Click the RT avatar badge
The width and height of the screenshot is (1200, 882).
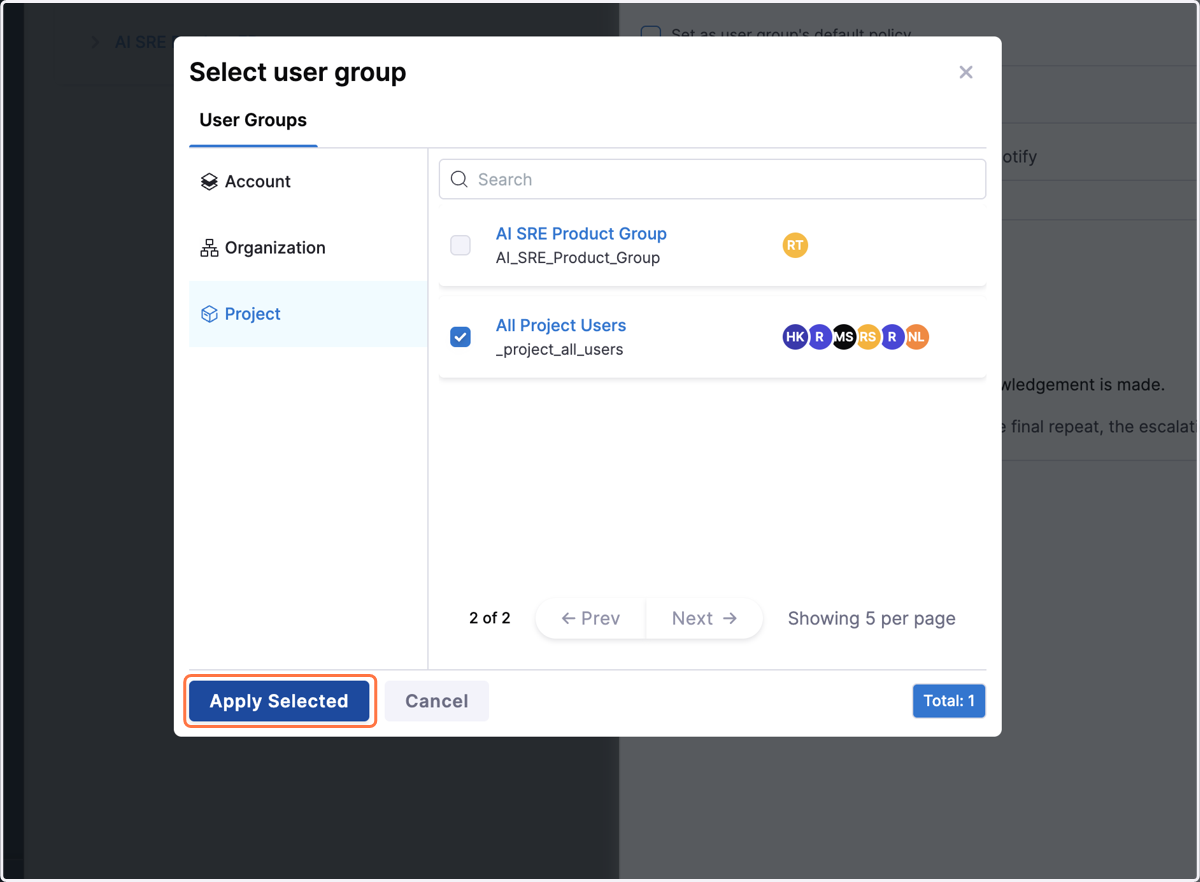[795, 245]
